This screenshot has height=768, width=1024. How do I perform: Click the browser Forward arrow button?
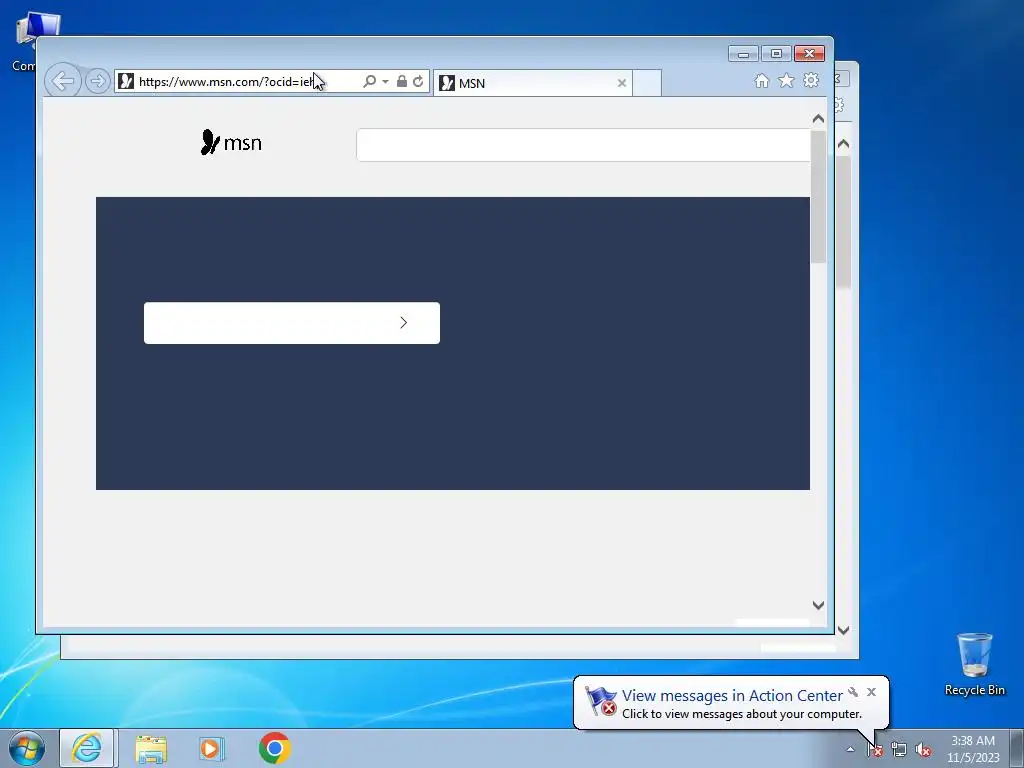pyautogui.click(x=97, y=81)
